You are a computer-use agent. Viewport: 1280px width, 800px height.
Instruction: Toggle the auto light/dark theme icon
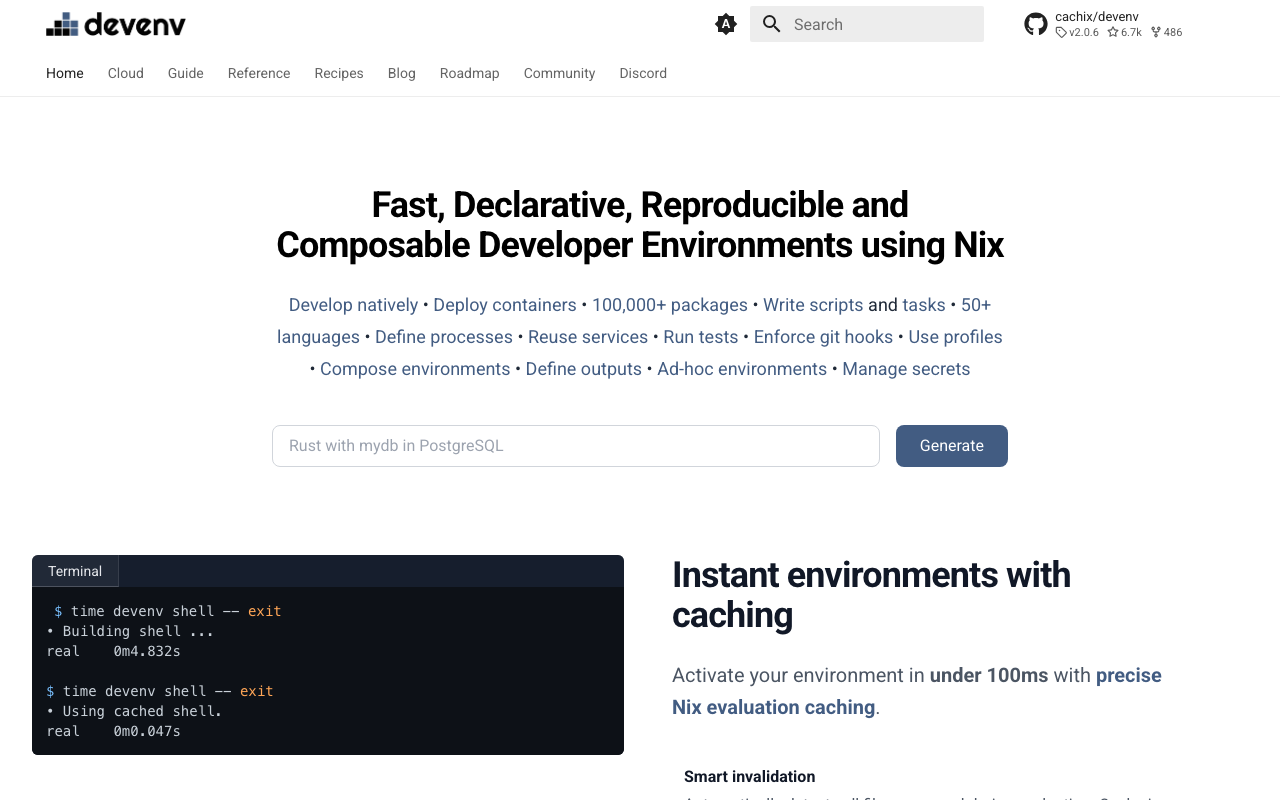click(x=726, y=24)
